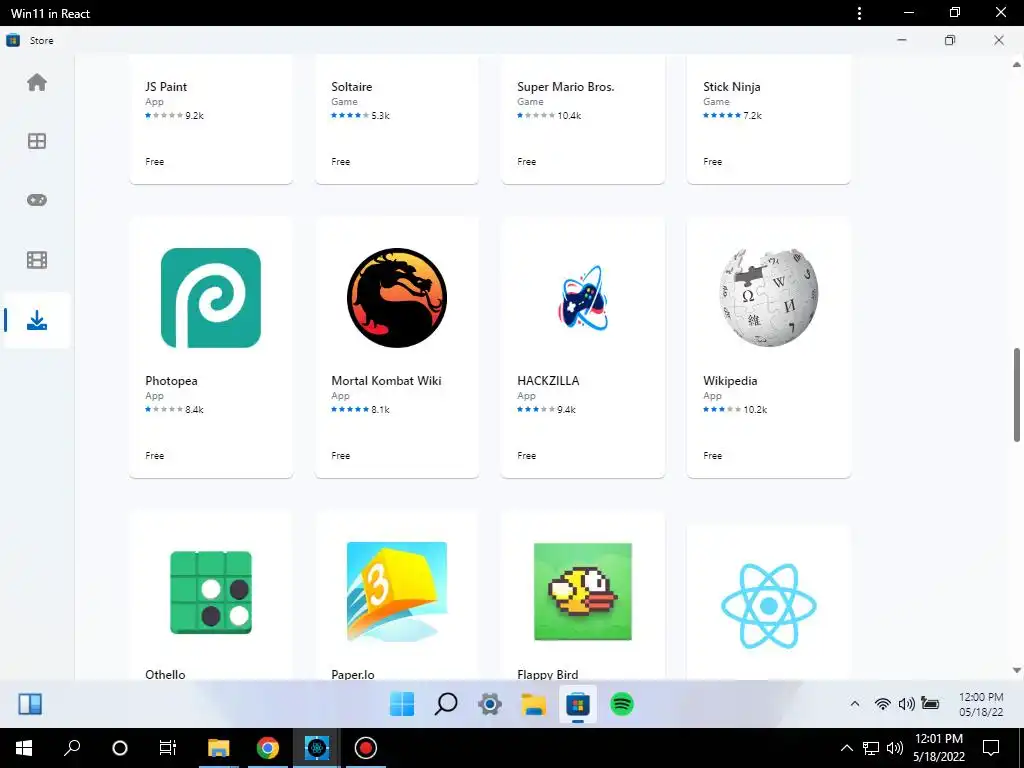This screenshot has height=768, width=1024.
Task: Open Chrome in the host taskbar
Action: point(268,748)
